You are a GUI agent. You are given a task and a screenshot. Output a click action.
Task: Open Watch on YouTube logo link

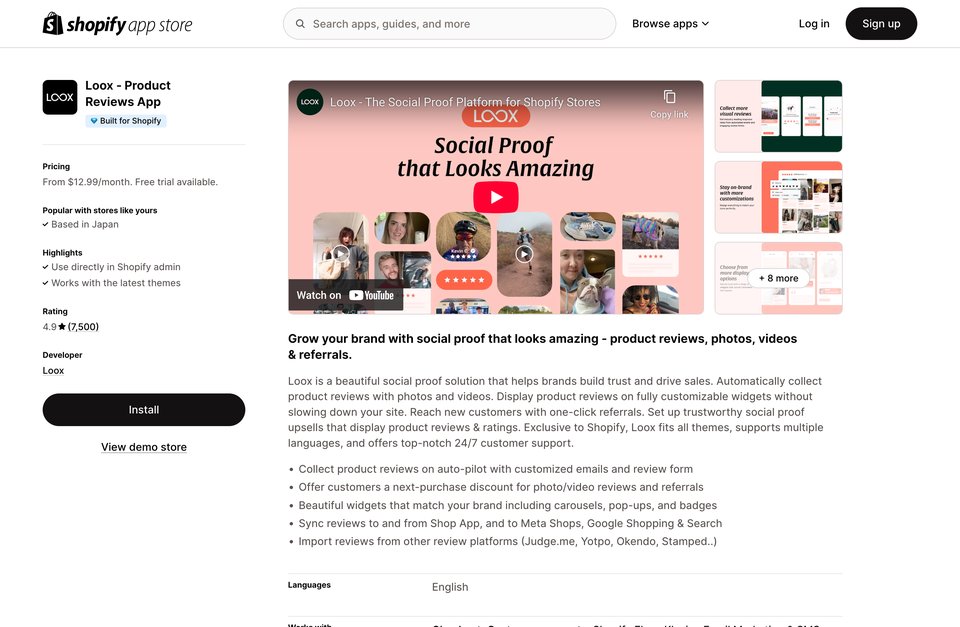point(345,295)
